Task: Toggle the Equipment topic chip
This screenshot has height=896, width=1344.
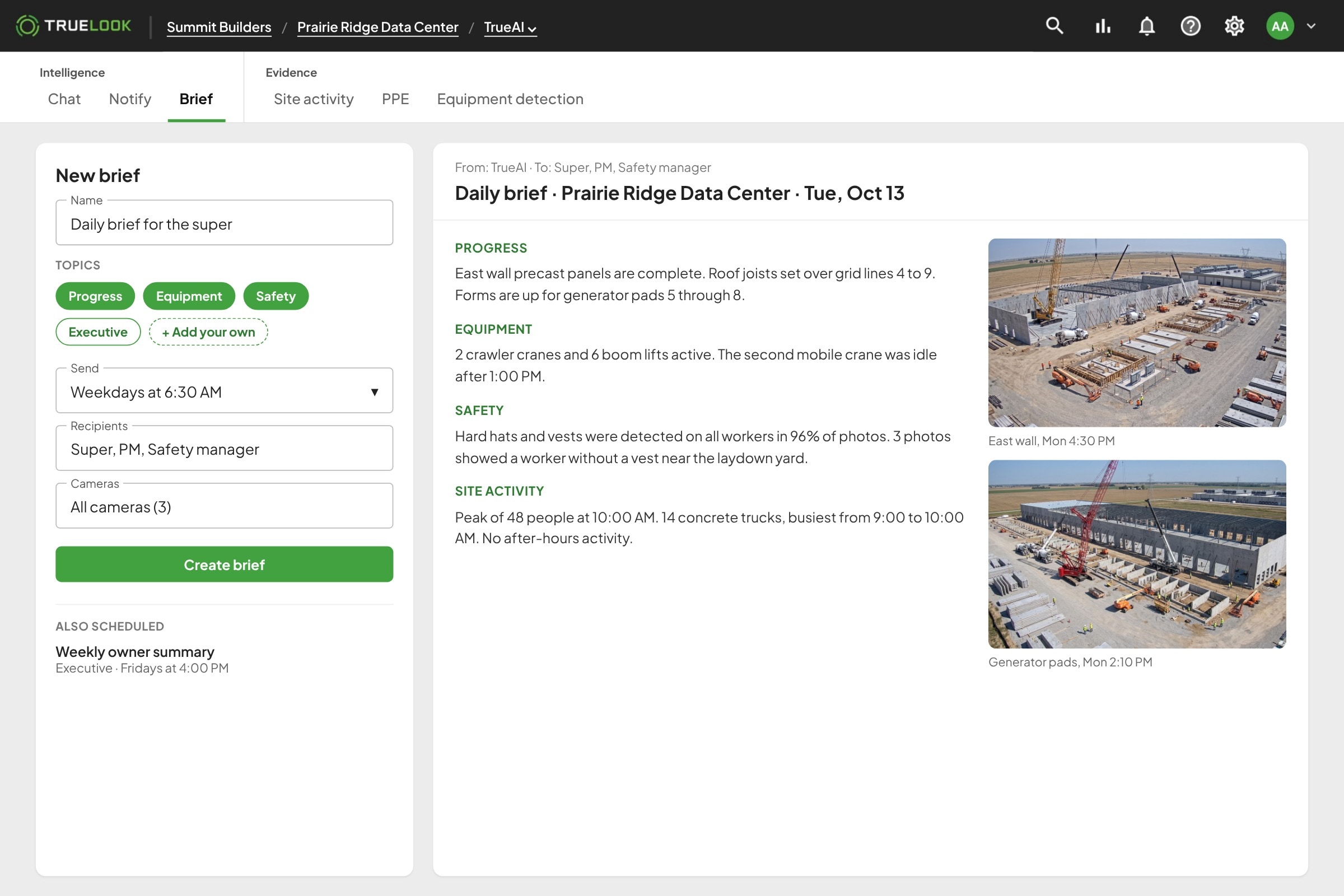Action: click(x=189, y=296)
